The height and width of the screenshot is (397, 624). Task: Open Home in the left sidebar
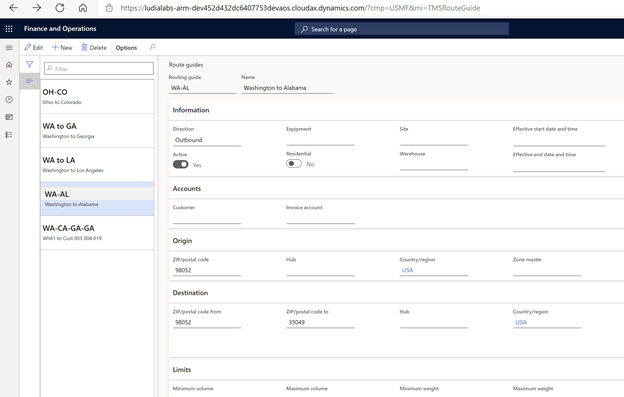pyautogui.click(x=9, y=64)
